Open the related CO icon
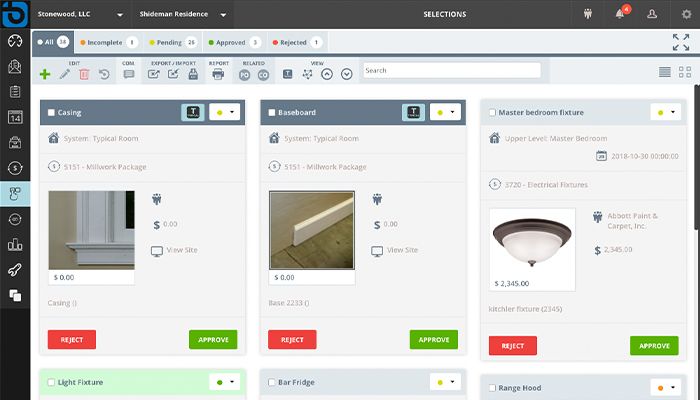Viewport: 700px width, 400px height. coord(263,75)
